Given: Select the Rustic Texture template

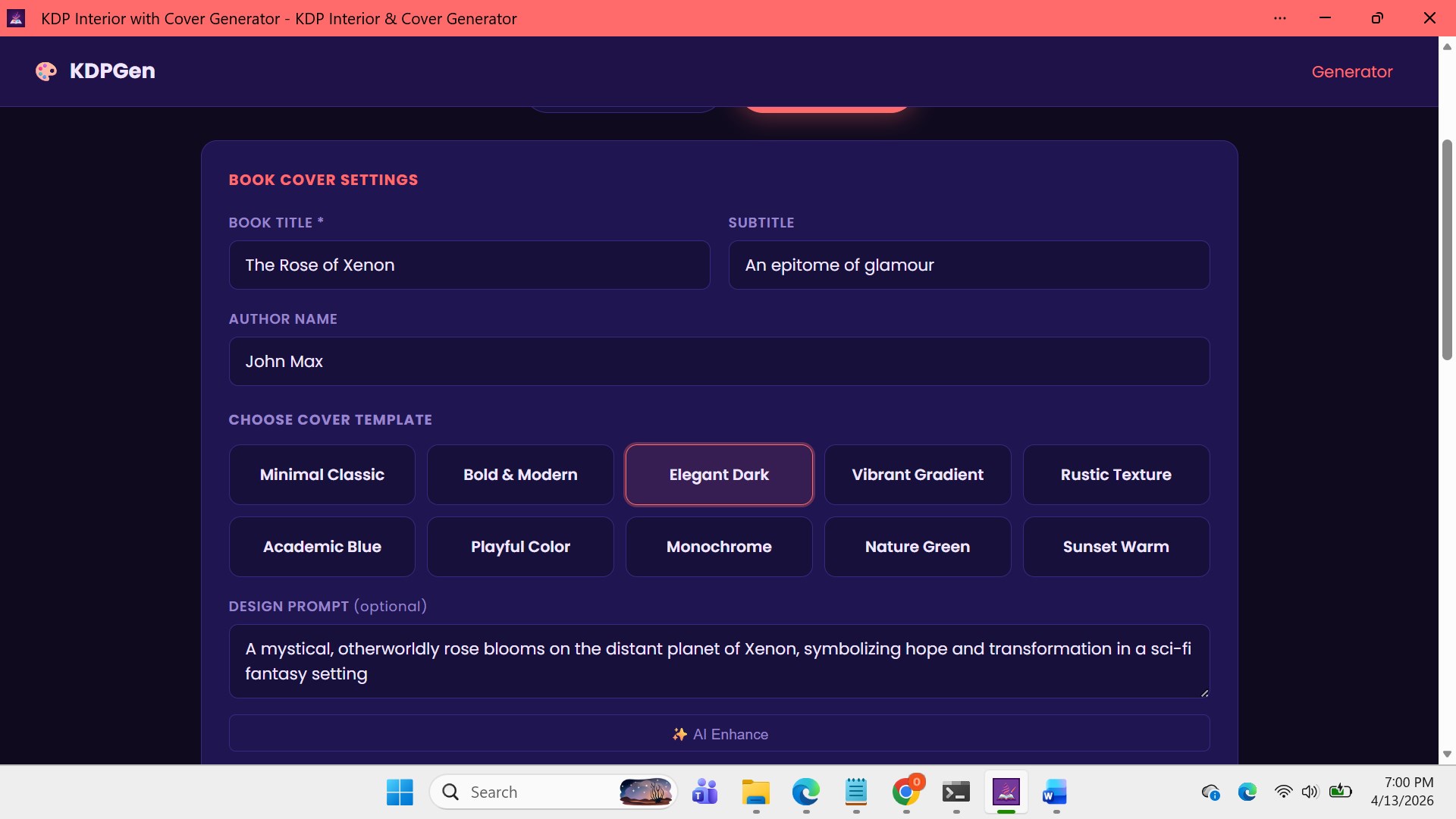Looking at the screenshot, I should point(1116,475).
